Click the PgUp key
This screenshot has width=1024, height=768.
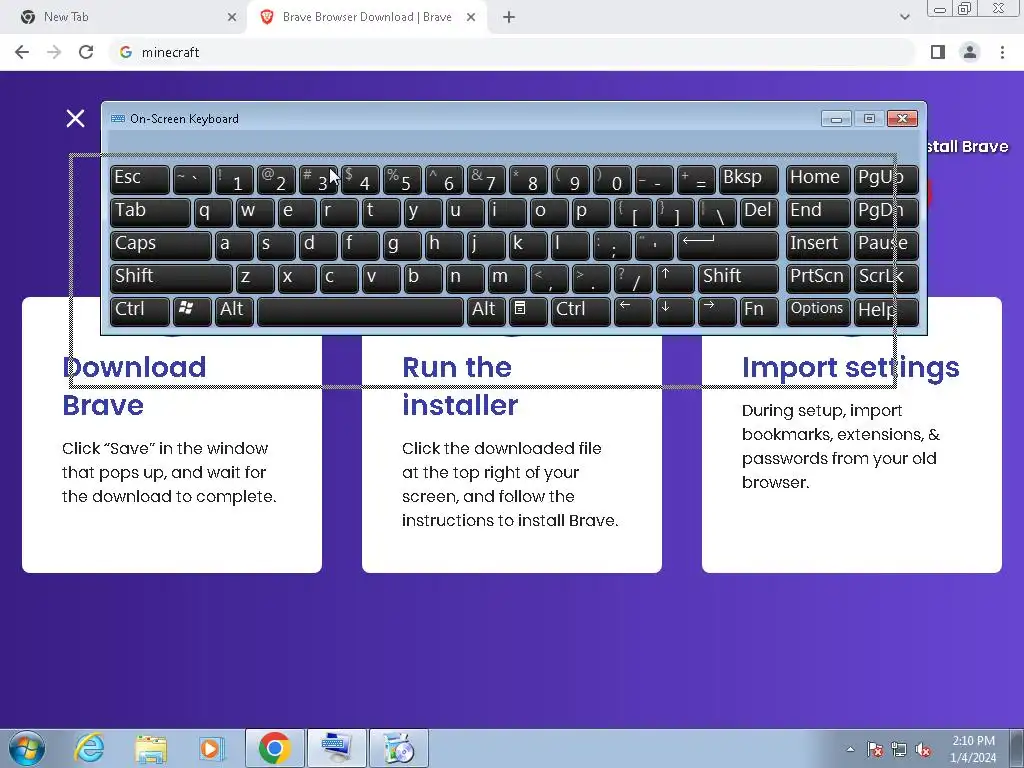pos(886,179)
